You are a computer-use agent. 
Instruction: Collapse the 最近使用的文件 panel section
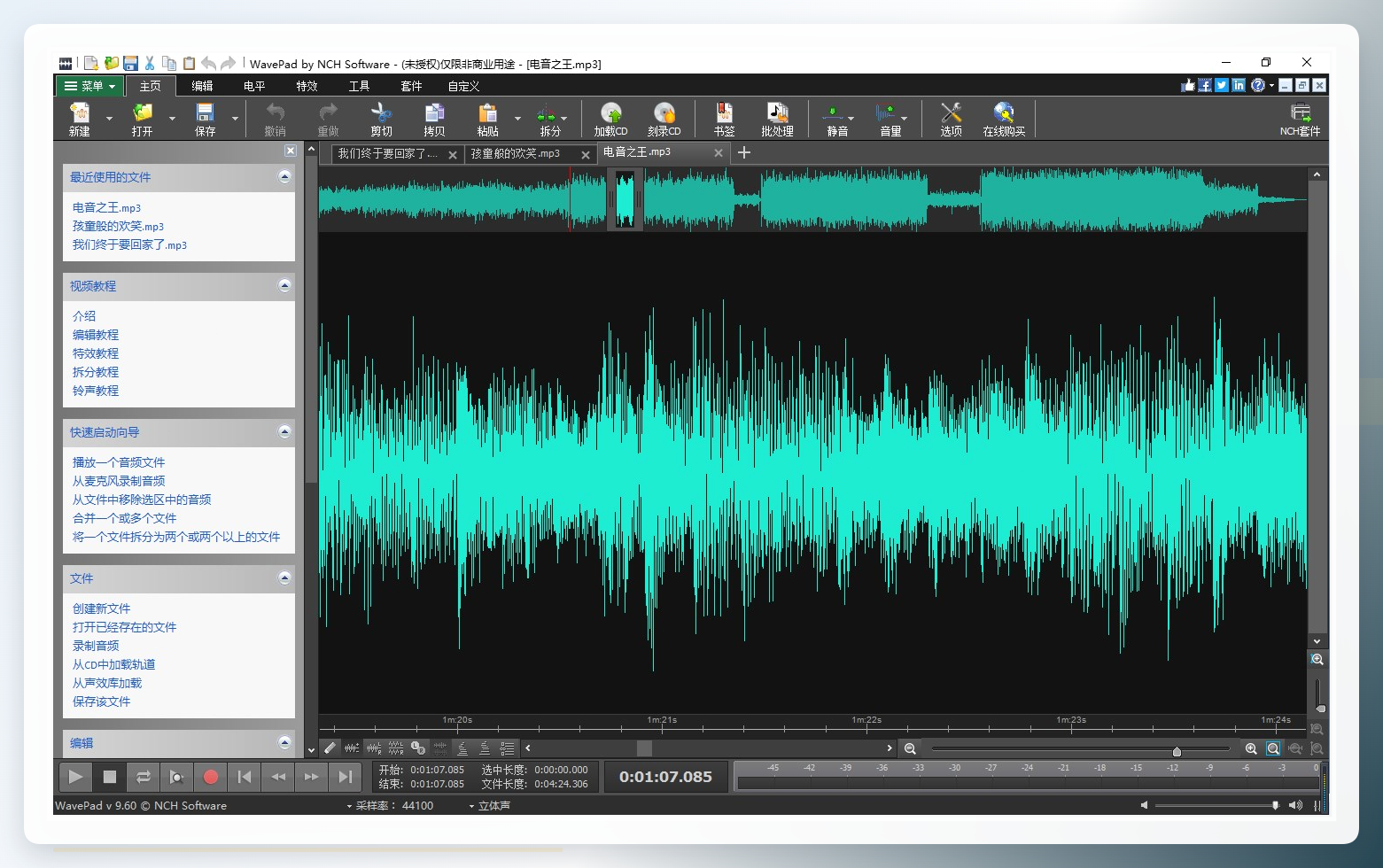click(284, 177)
